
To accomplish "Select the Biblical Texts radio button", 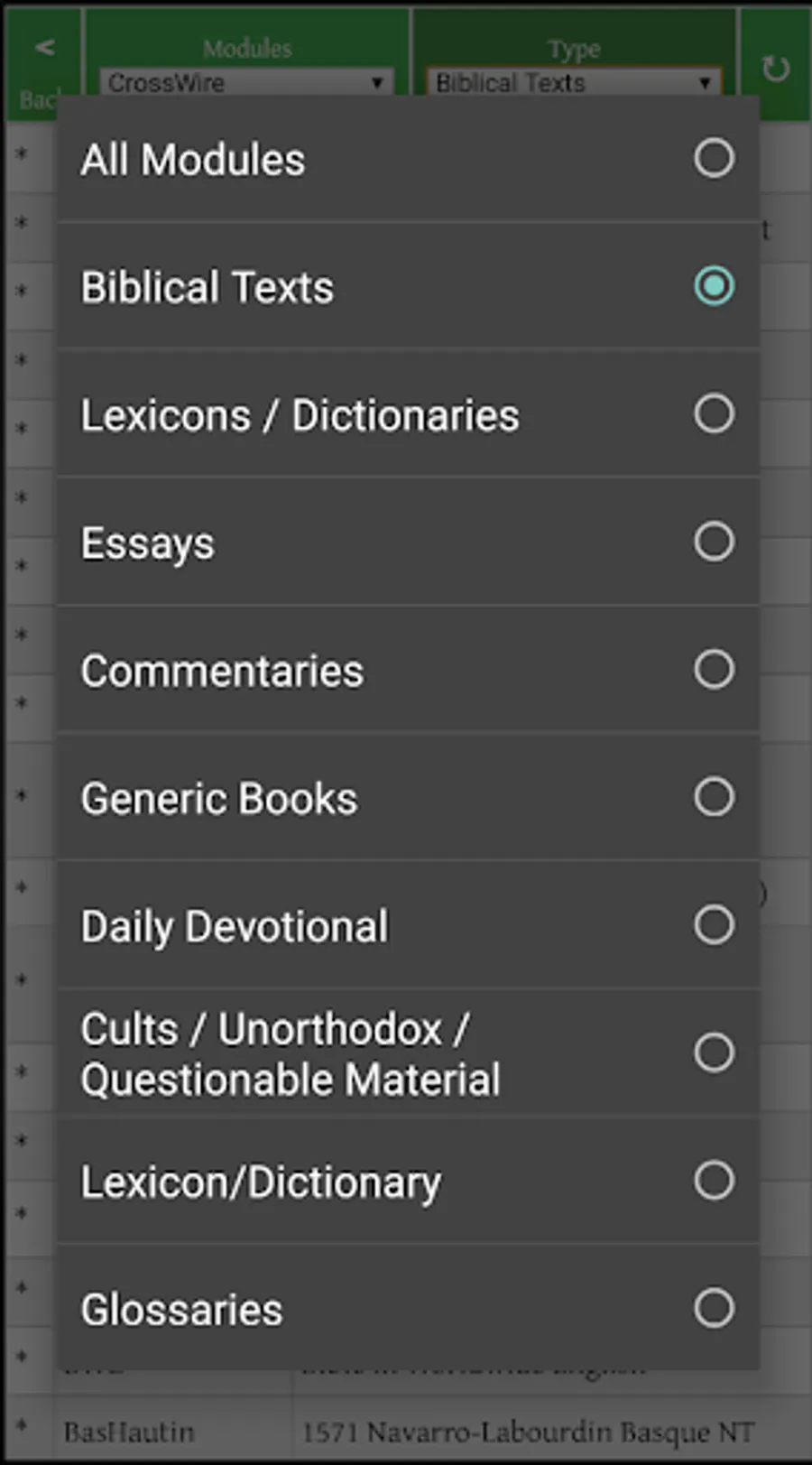I will pos(714,286).
